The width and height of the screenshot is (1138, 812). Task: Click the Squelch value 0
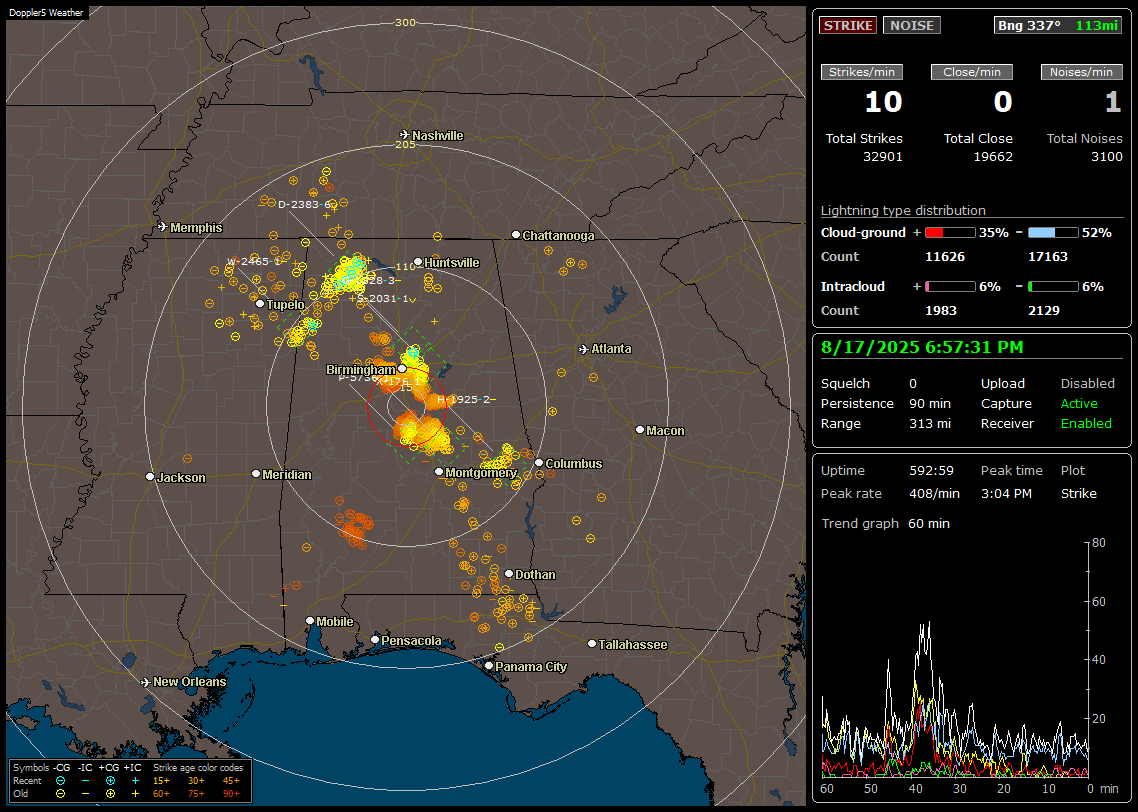pos(913,384)
